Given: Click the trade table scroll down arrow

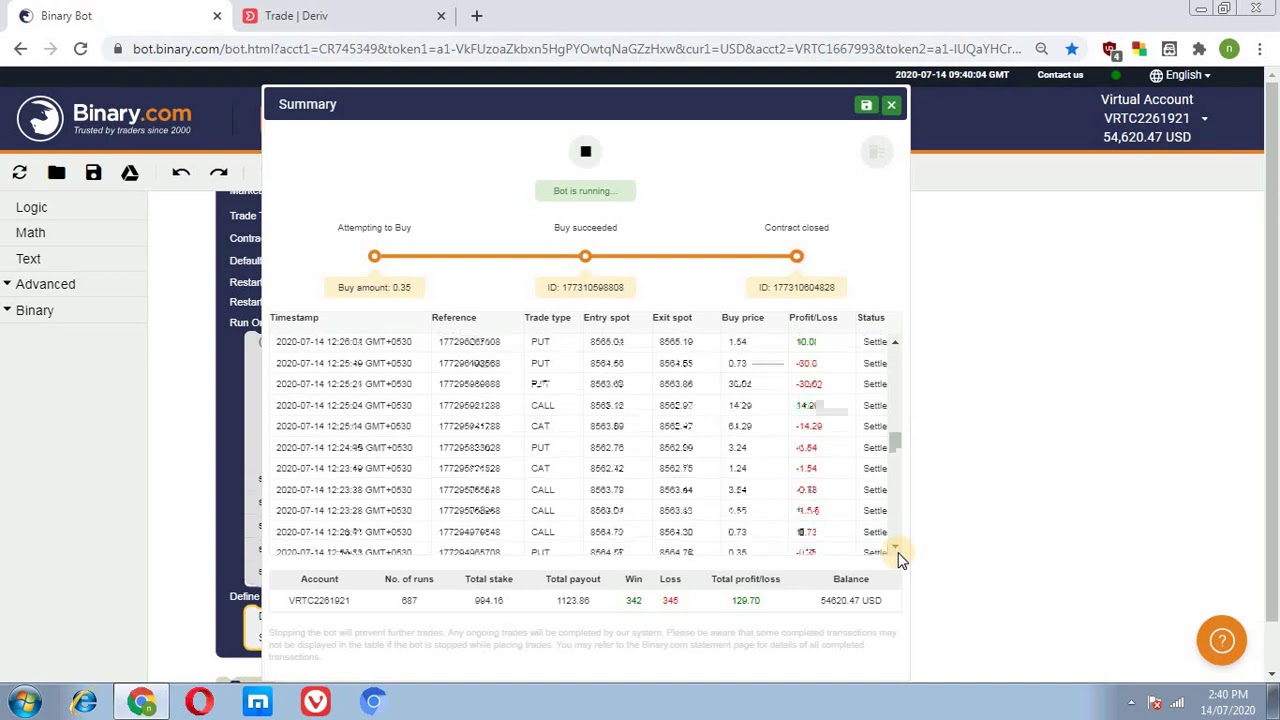Looking at the screenshot, I should (895, 549).
